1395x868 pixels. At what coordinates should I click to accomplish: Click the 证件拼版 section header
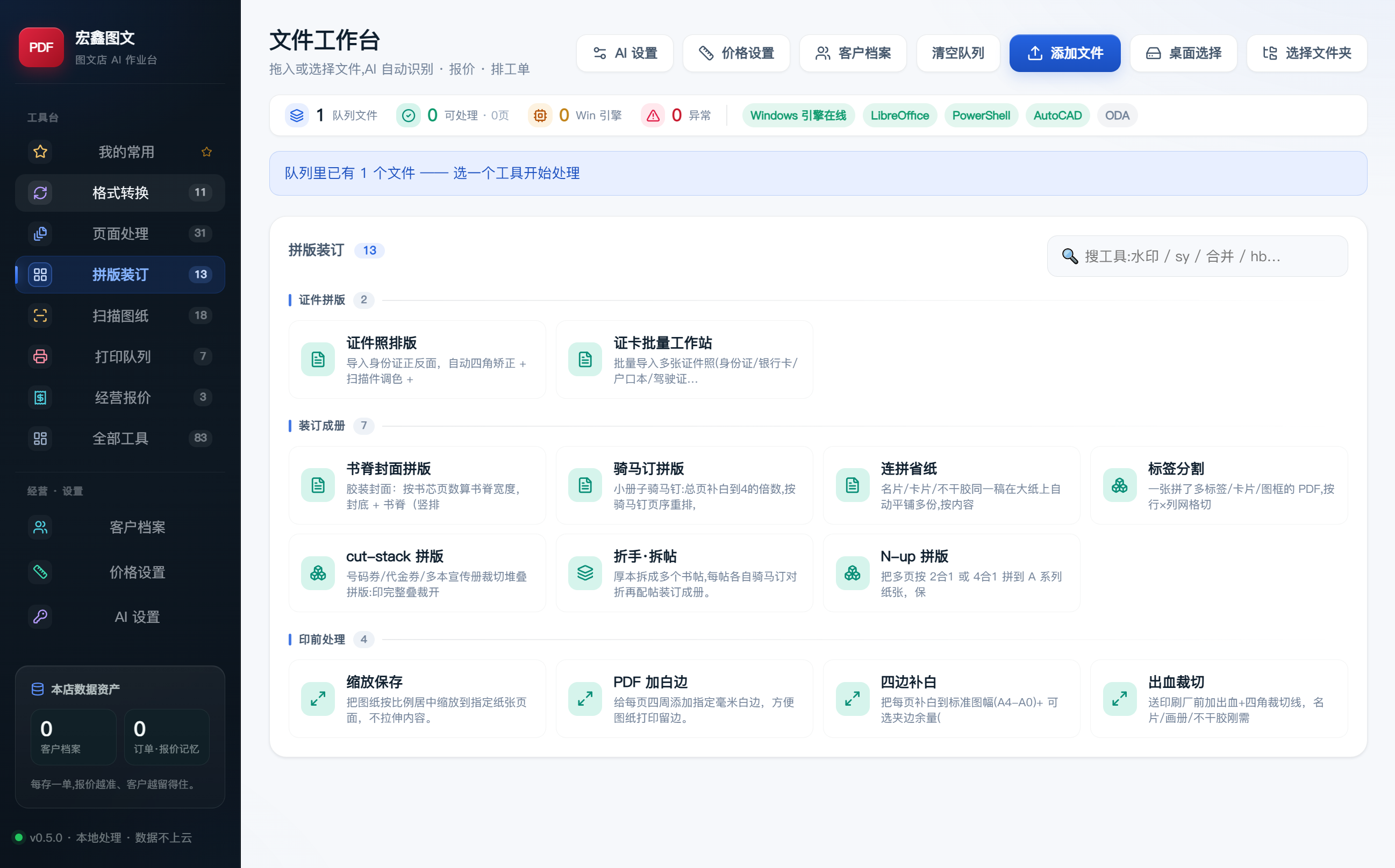click(321, 300)
